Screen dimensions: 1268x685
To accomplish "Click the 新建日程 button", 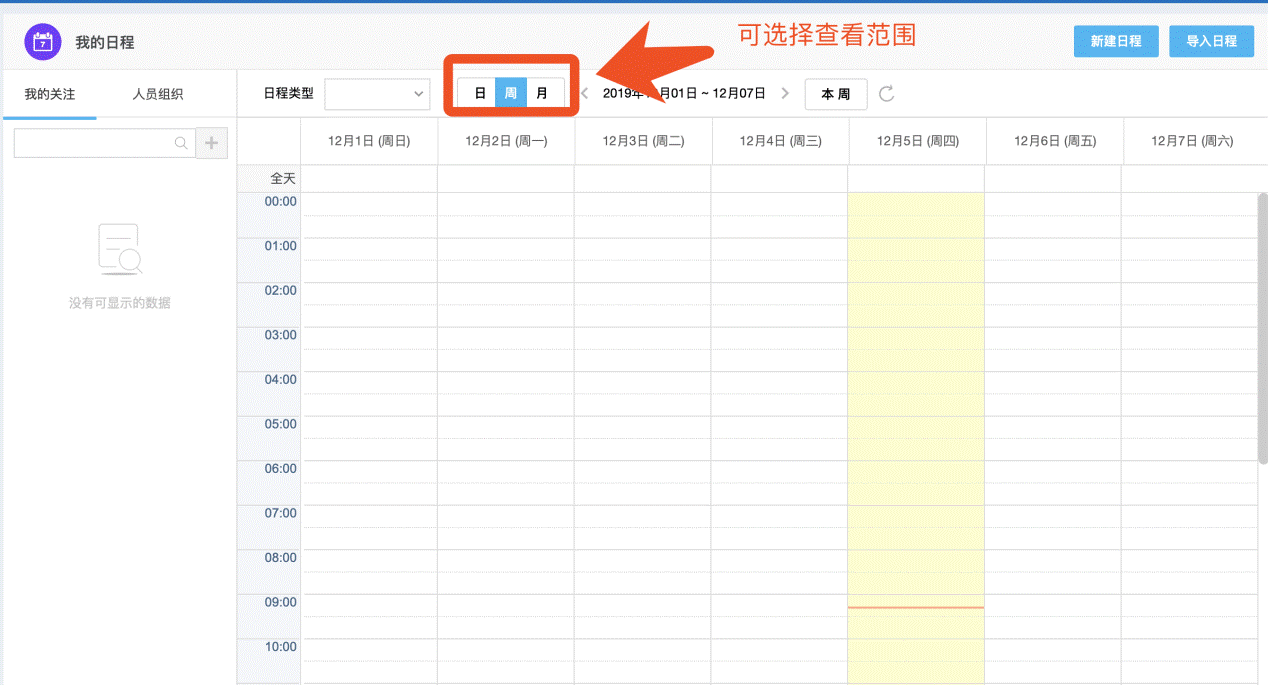I will (1116, 41).
